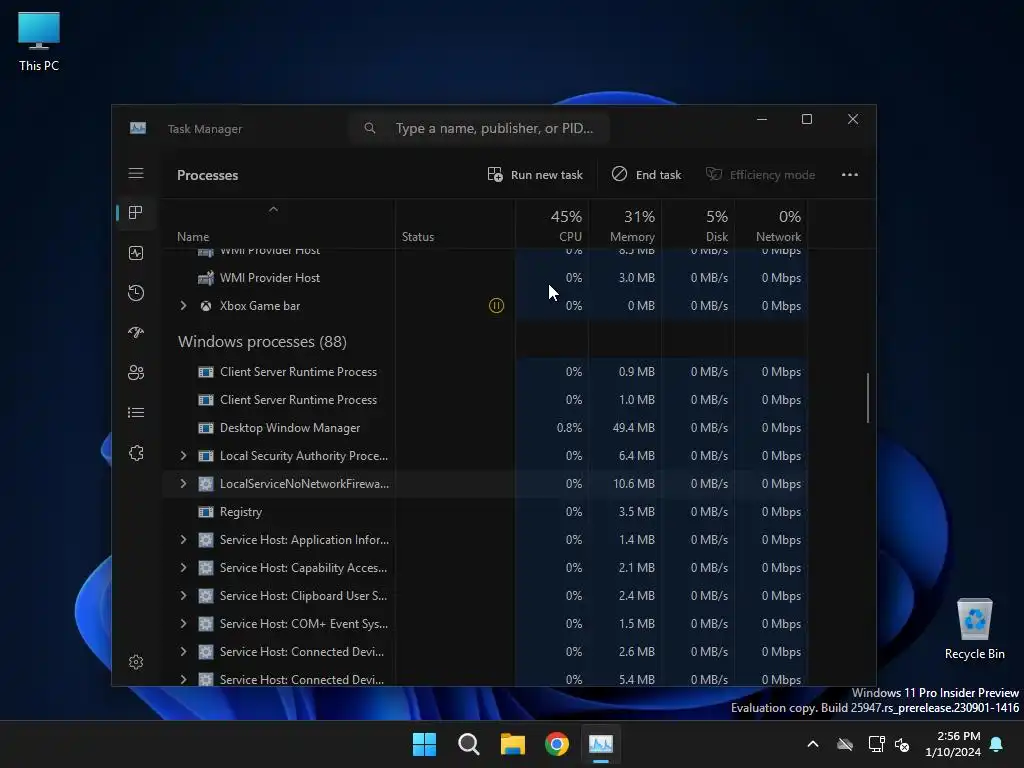Click the search box in Task Manager

pos(479,128)
